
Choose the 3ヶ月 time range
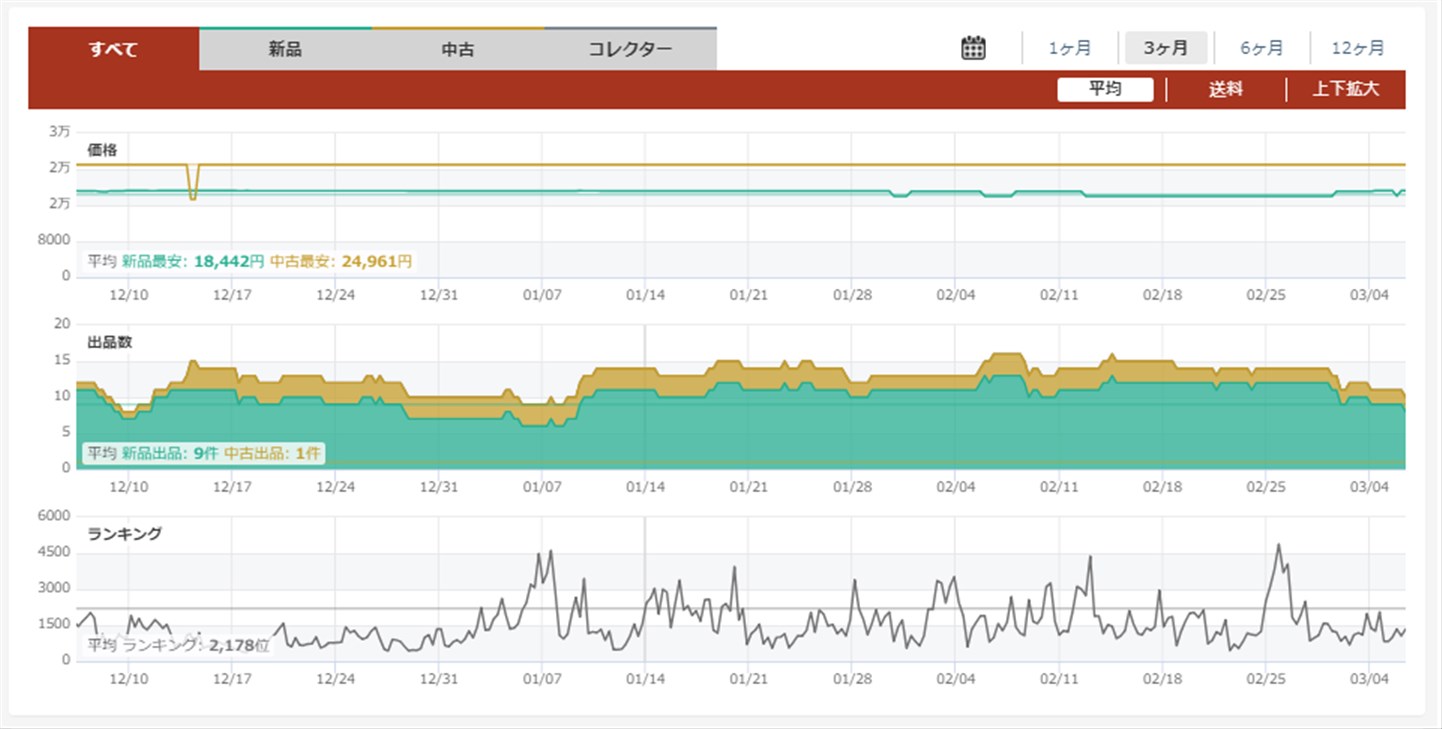point(1166,48)
